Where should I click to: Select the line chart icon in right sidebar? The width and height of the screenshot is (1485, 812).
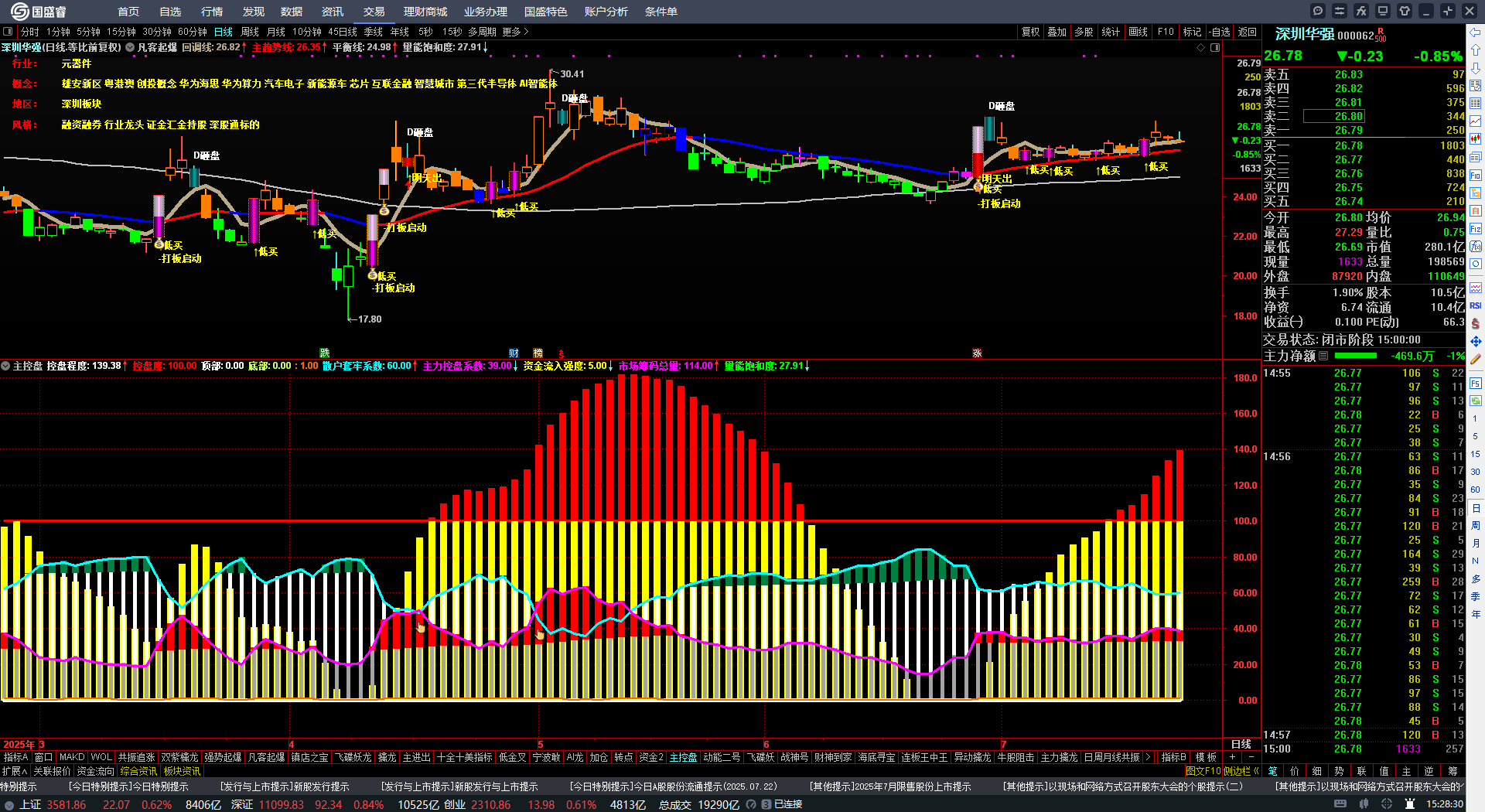(x=1476, y=121)
